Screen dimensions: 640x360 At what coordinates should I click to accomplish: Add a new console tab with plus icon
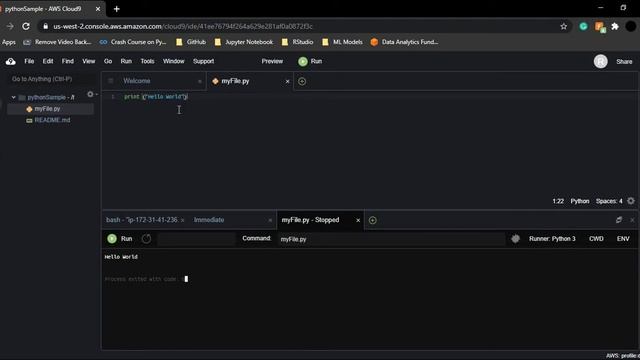point(373,220)
